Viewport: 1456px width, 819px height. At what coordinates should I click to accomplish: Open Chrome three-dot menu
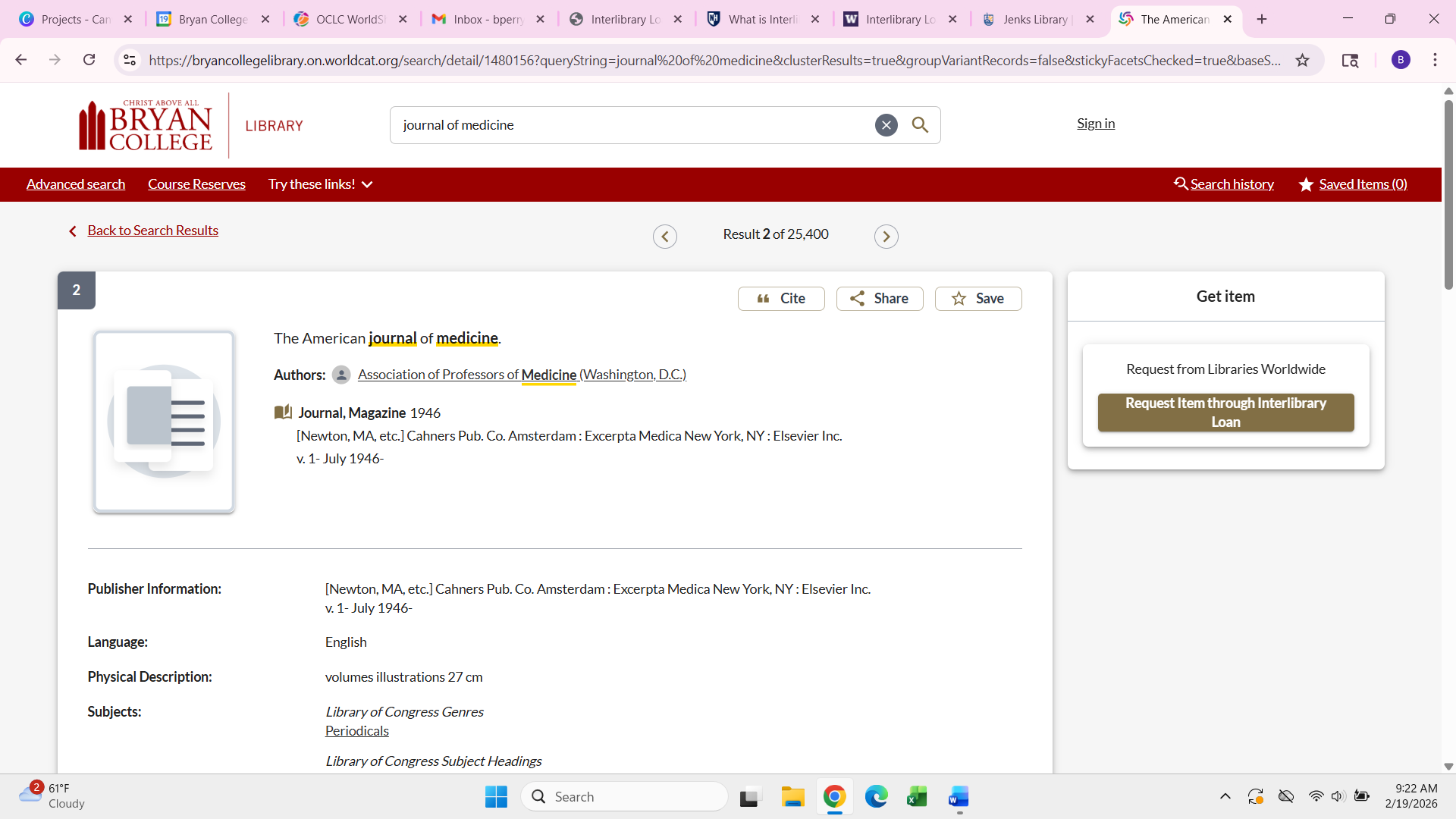point(1435,60)
